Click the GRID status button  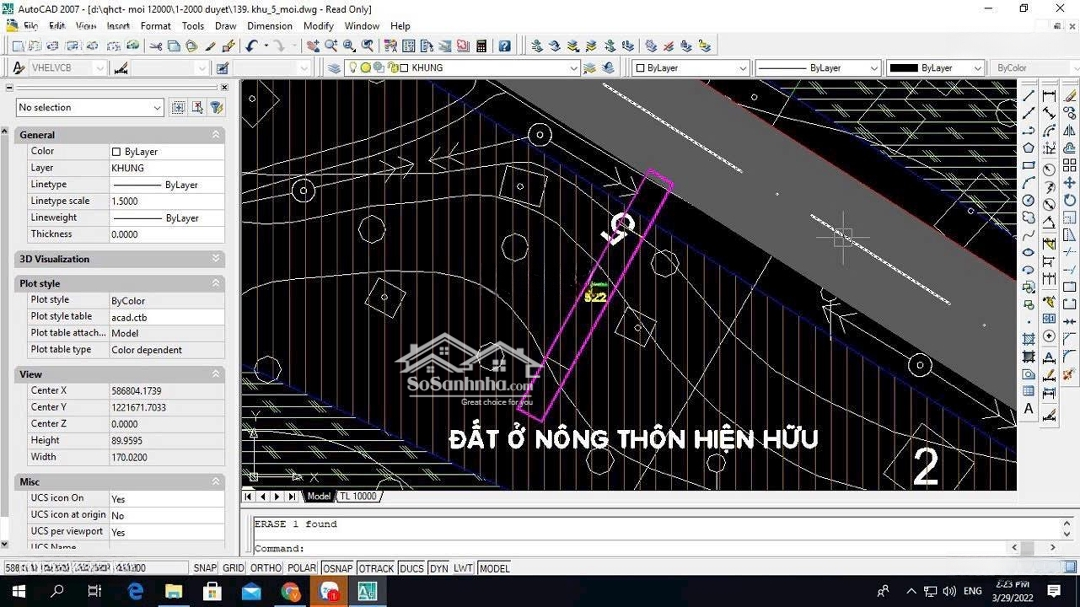click(x=233, y=568)
